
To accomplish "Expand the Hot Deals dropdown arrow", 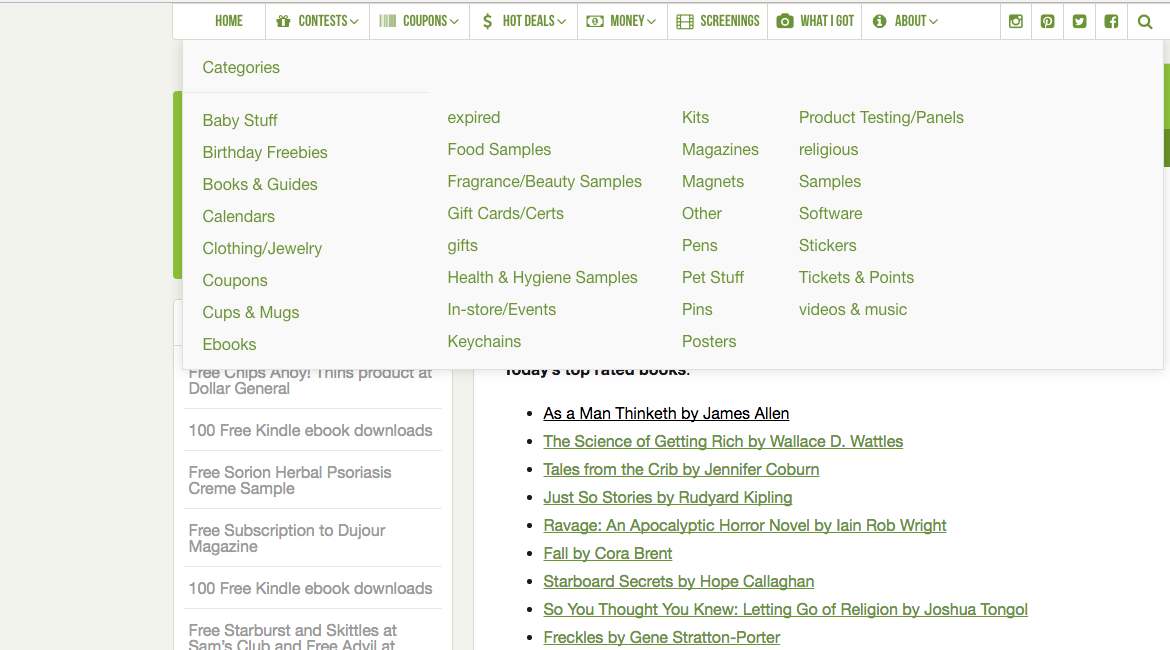I will (561, 22).
